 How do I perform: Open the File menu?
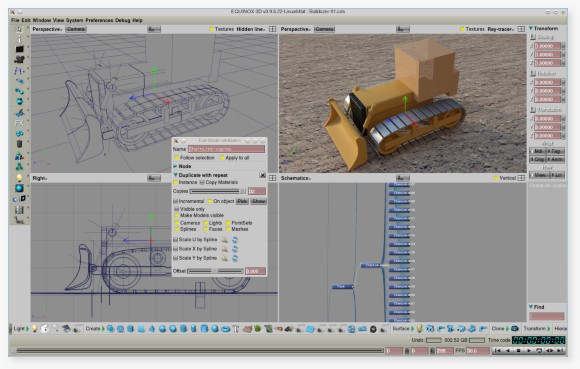[15, 20]
